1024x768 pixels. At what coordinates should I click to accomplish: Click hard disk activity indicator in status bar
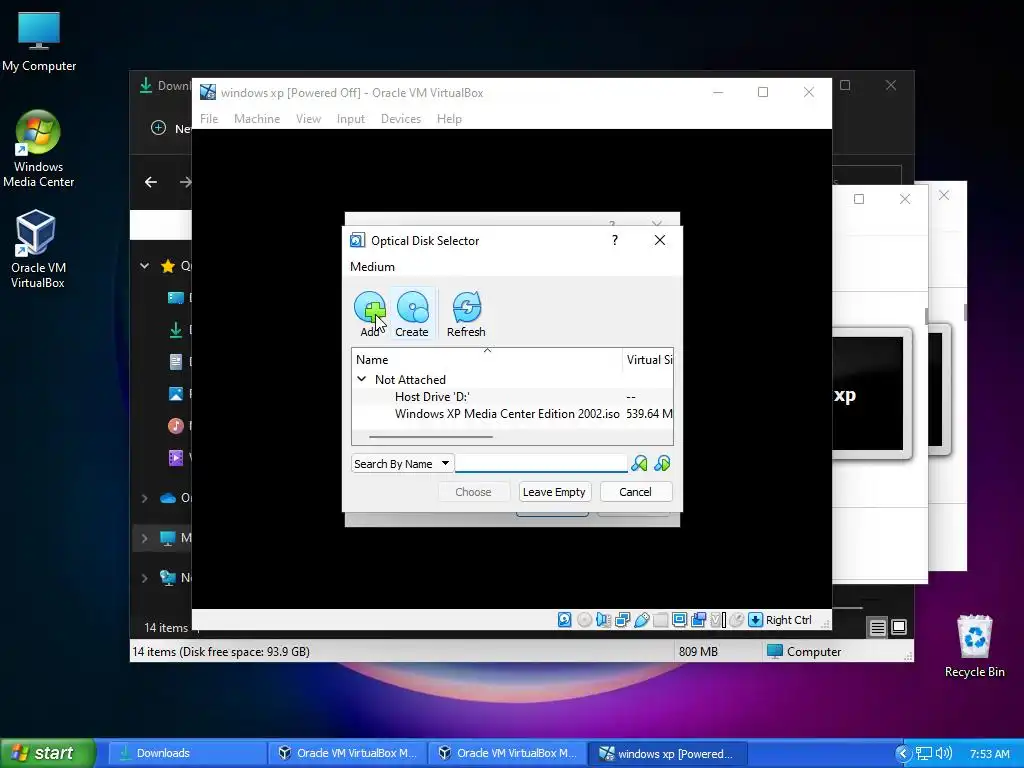pos(565,620)
